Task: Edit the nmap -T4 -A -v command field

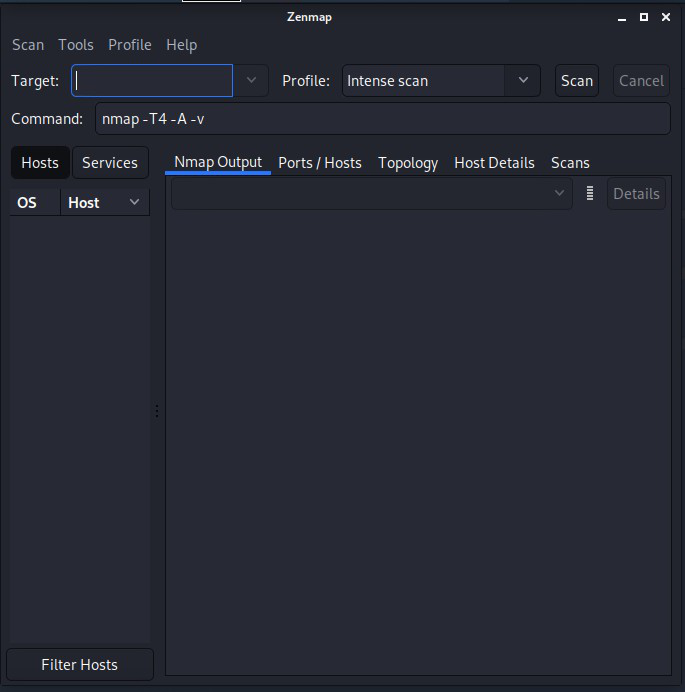Action: tap(383, 119)
